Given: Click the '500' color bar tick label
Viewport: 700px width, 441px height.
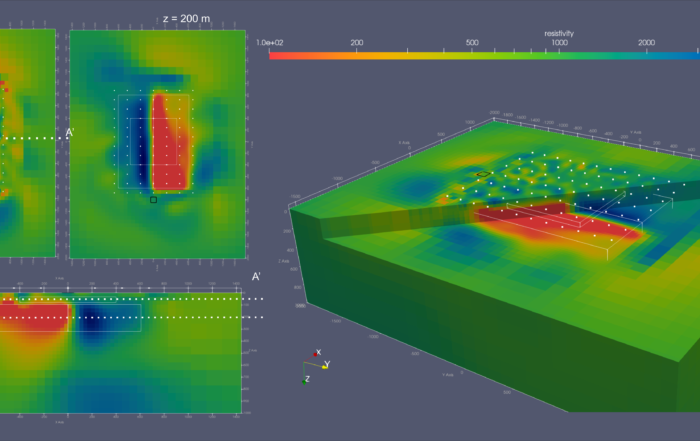Looking at the screenshot, I should tap(472, 43).
